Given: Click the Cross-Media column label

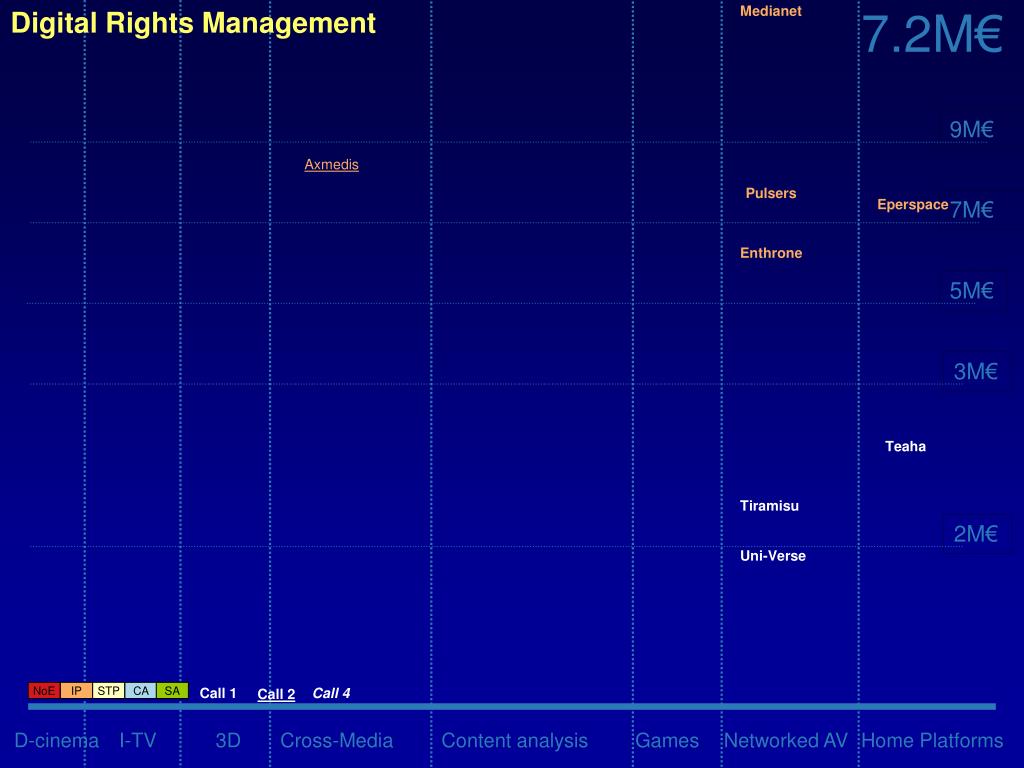Looking at the screenshot, I should pos(336,741).
